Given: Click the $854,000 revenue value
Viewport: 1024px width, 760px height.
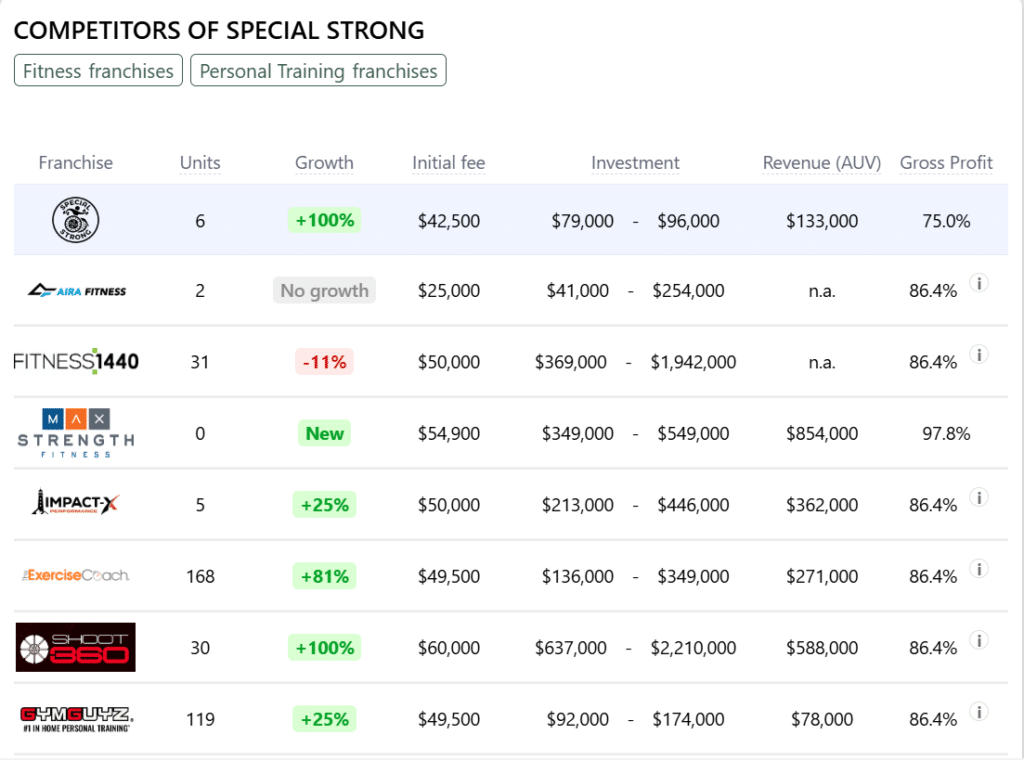Looking at the screenshot, I should [x=822, y=434].
